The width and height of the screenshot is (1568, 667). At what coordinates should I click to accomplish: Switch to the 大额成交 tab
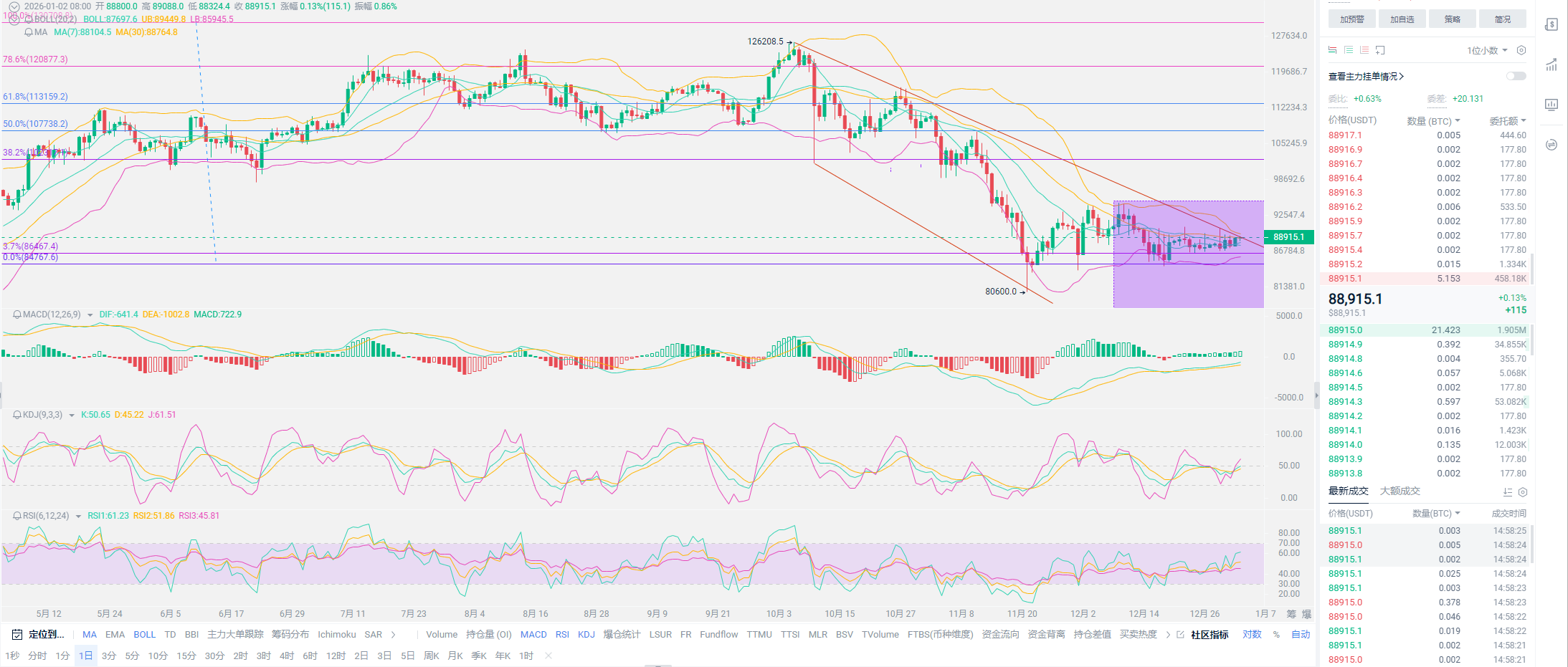coord(1400,491)
